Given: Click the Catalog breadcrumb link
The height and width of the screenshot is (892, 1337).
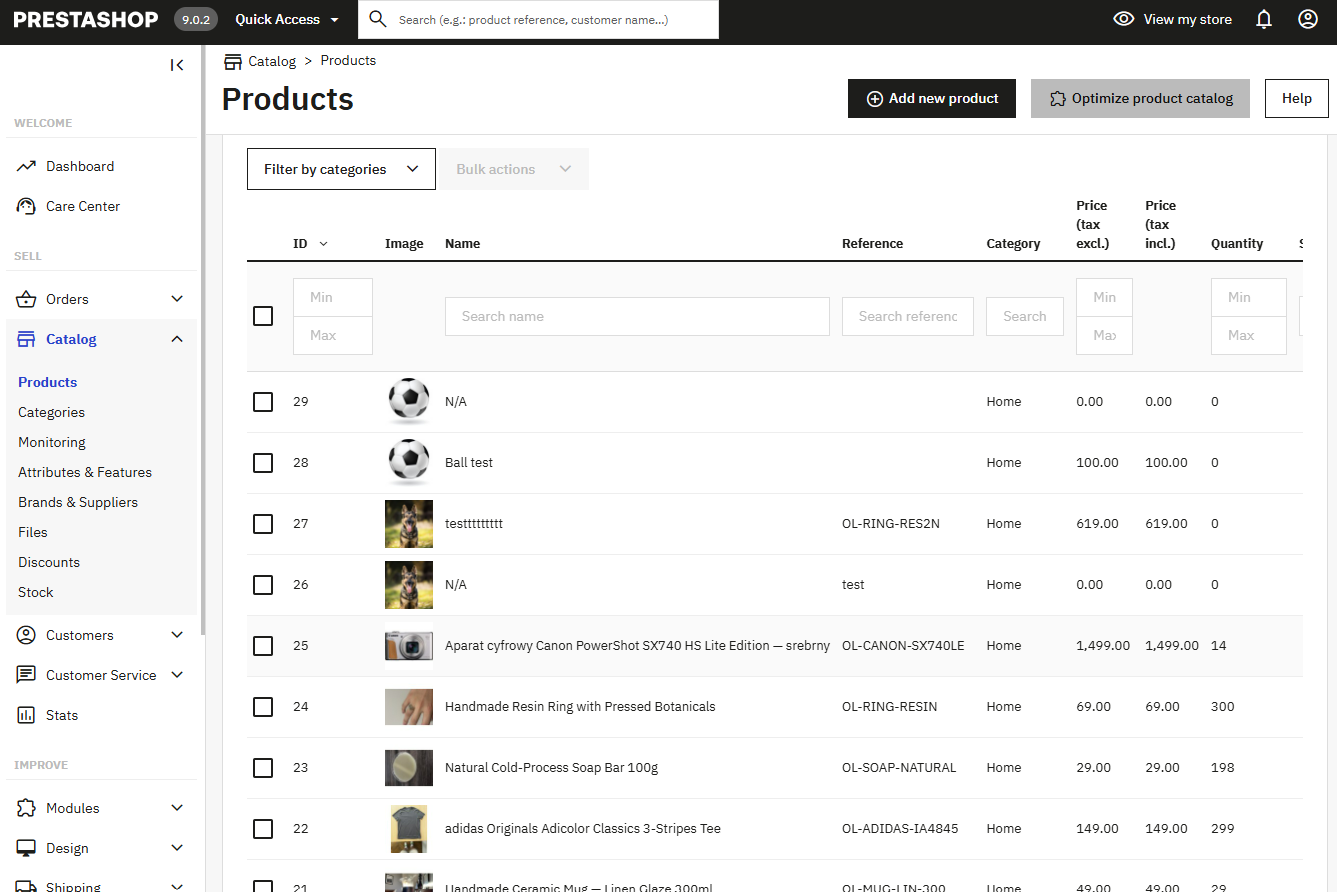Looking at the screenshot, I should click(x=272, y=61).
